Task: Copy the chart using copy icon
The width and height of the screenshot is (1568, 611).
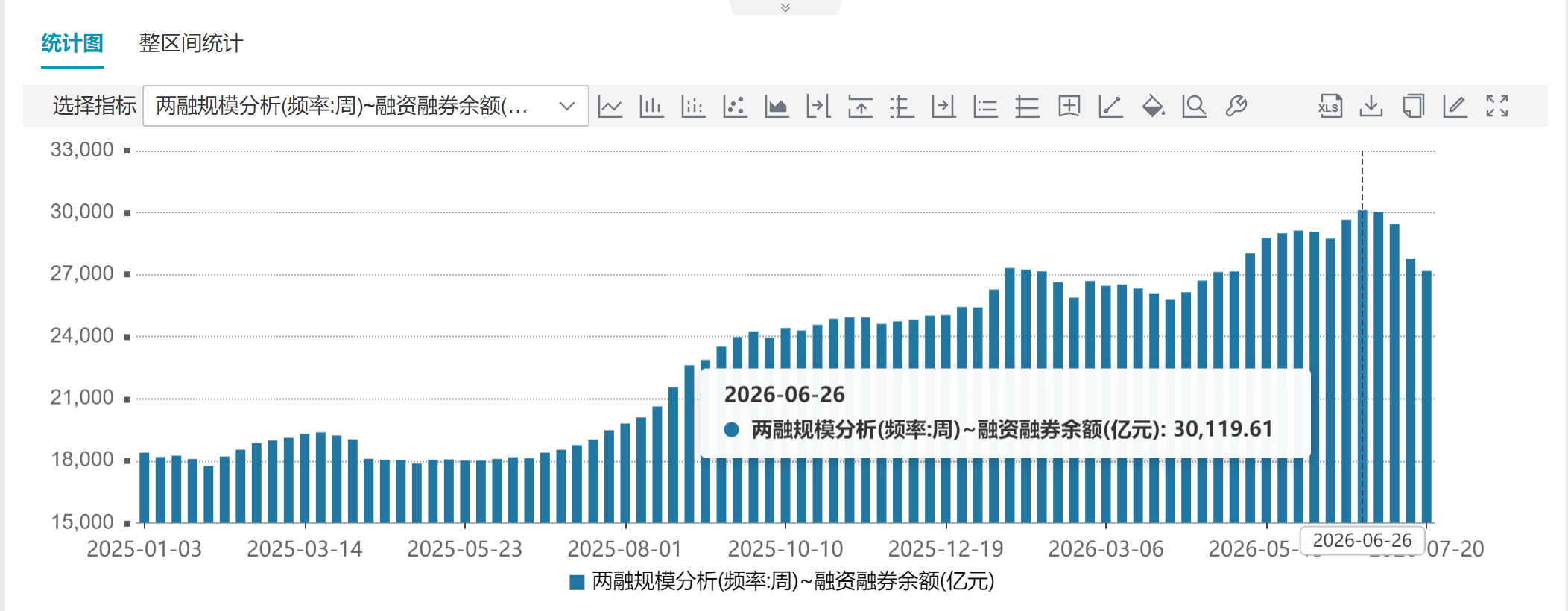Action: (1413, 107)
